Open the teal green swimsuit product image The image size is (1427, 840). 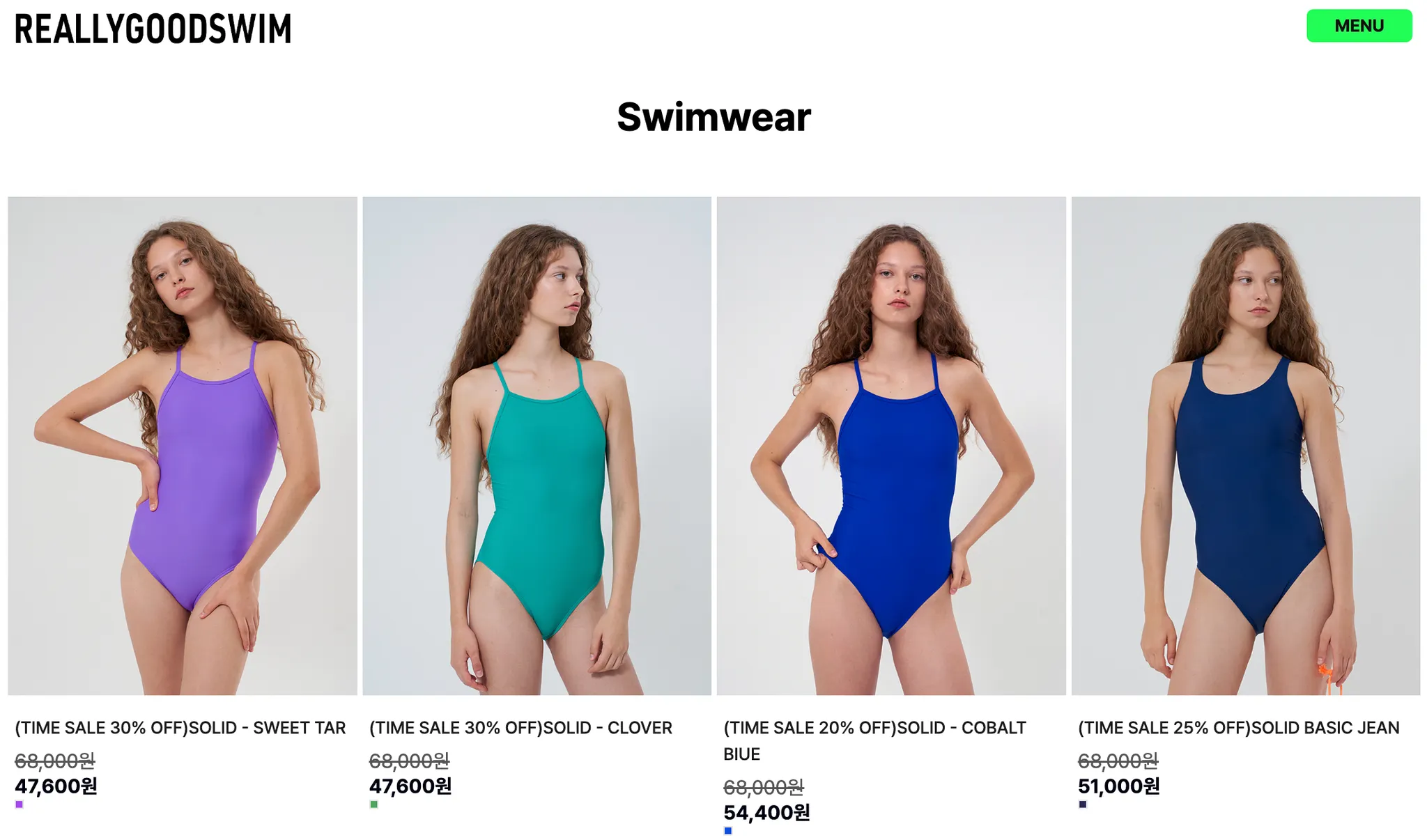coord(537,446)
